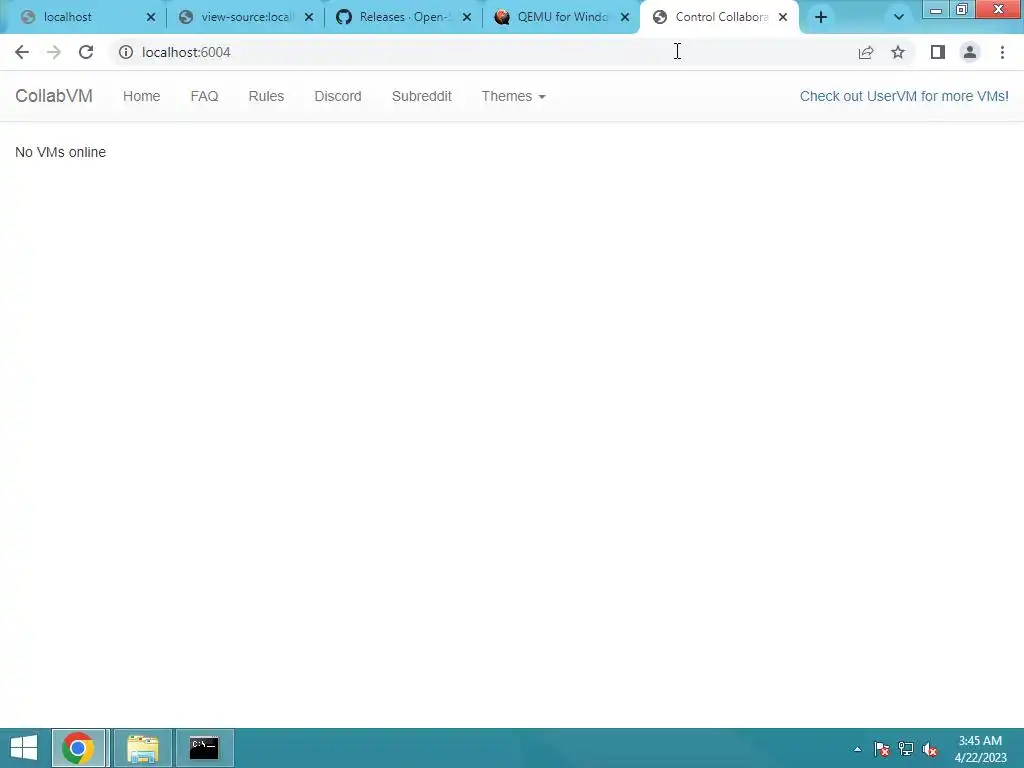Close the localhost tab

coord(151,17)
